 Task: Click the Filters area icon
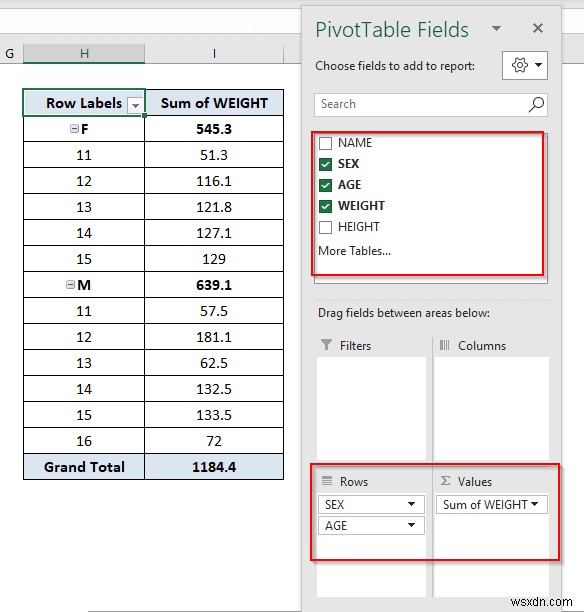pos(326,345)
